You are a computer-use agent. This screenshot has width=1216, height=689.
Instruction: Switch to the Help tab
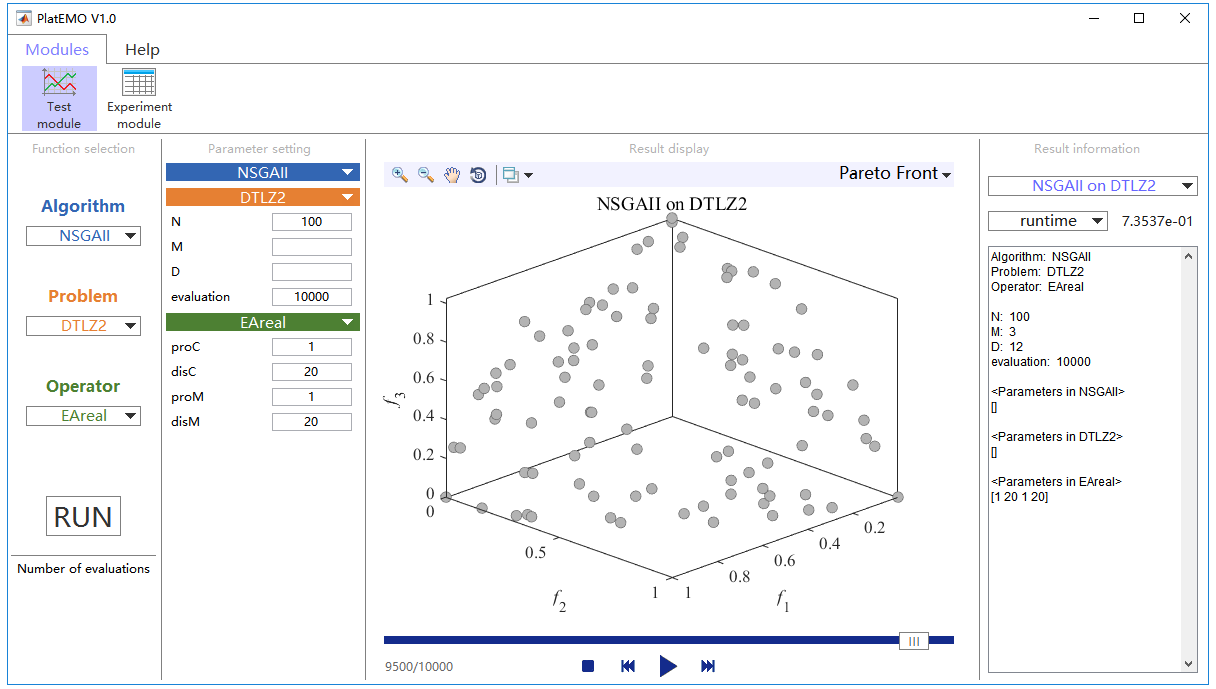(x=142, y=49)
